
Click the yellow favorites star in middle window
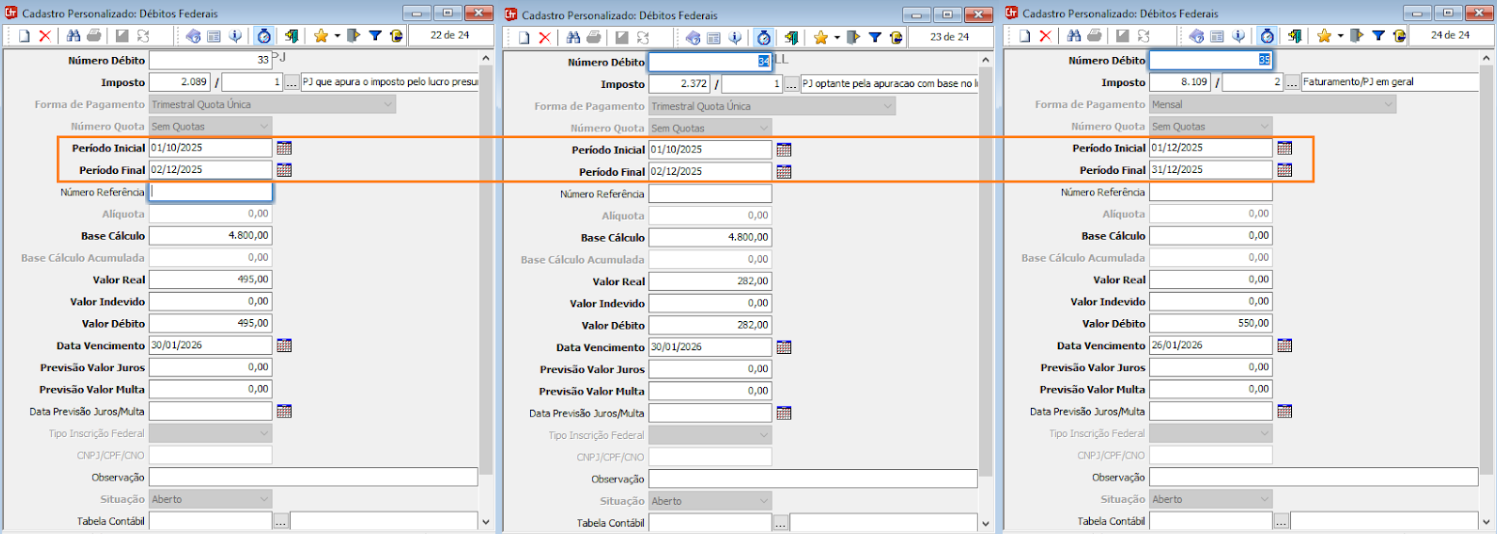pyautogui.click(x=820, y=36)
